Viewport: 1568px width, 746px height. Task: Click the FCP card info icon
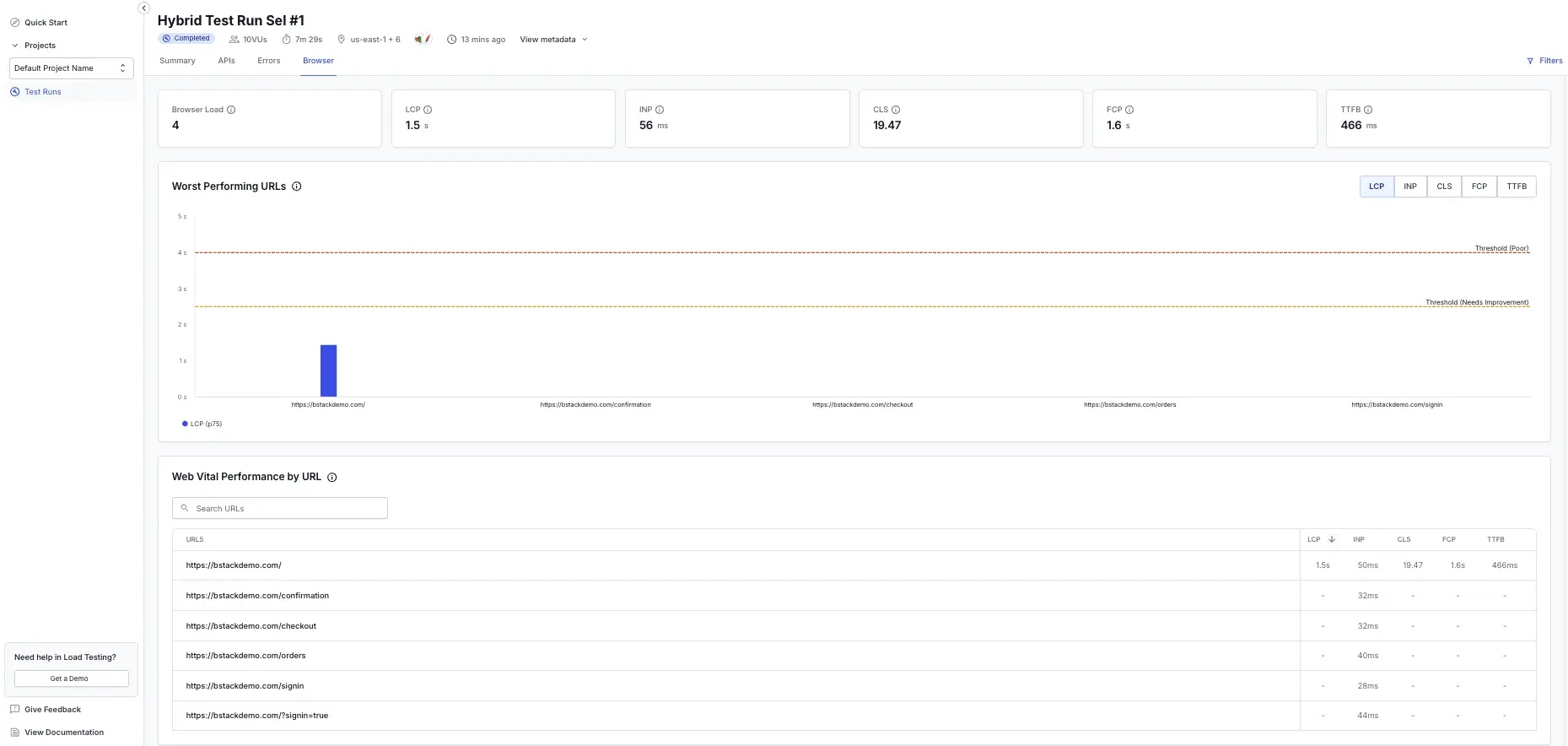(1129, 110)
